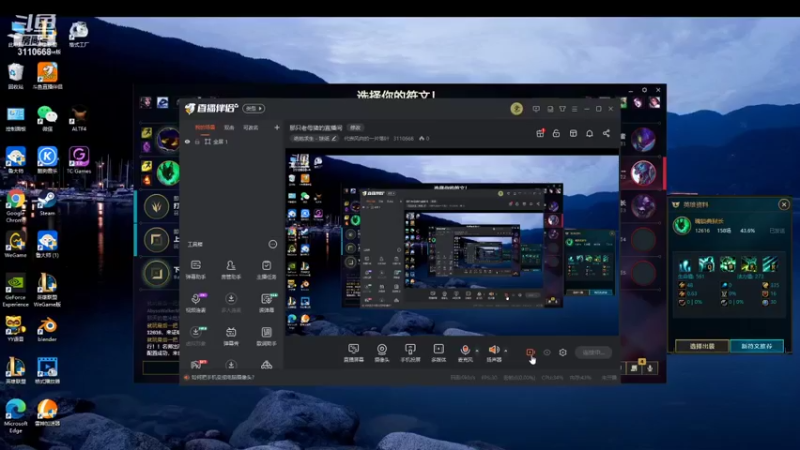
Task: Open the recycle bin on the desktop
Action: (x=15, y=76)
